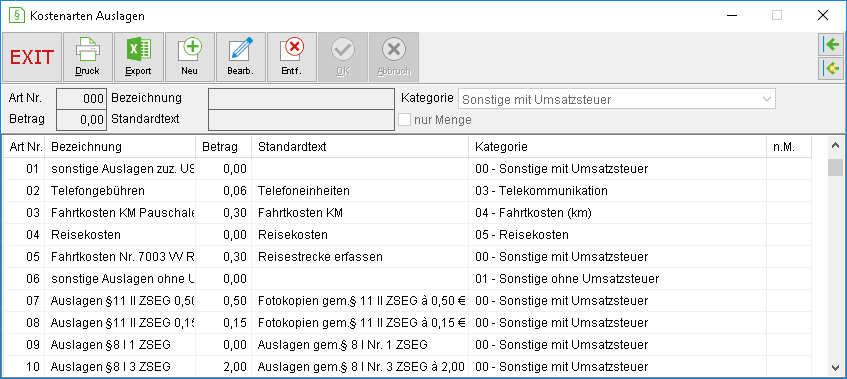Image resolution: width=847 pixels, height=379 pixels.
Task: Select the Auslagen §8 I 3 ZSEG row
Action: pyautogui.click(x=408, y=367)
